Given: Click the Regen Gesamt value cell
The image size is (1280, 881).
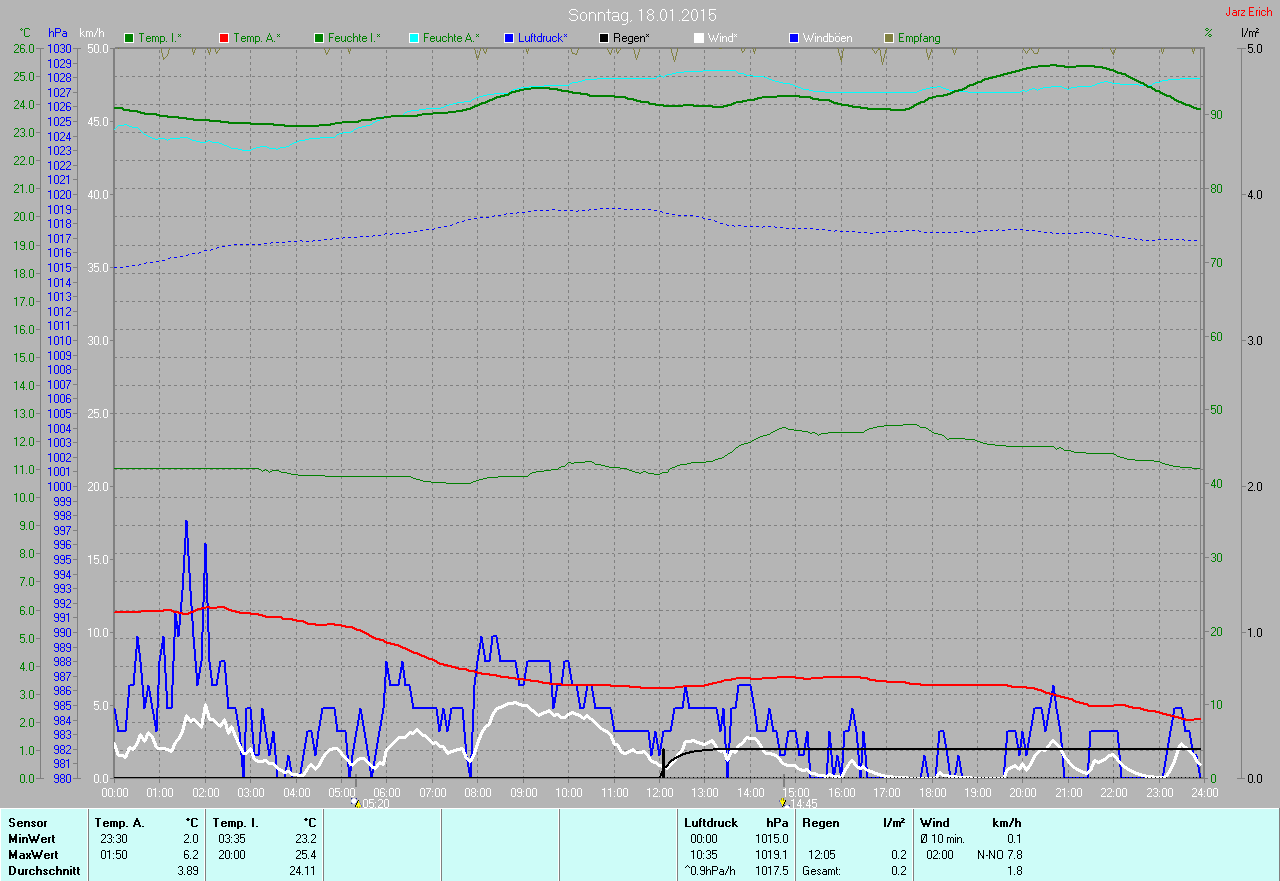Looking at the screenshot, I should [x=899, y=871].
